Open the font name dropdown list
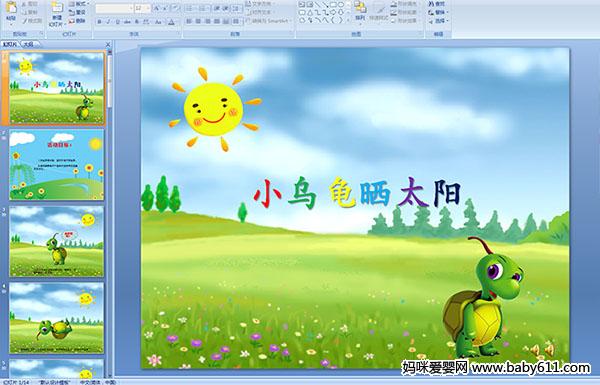The height and width of the screenshot is (385, 600). pos(131,8)
